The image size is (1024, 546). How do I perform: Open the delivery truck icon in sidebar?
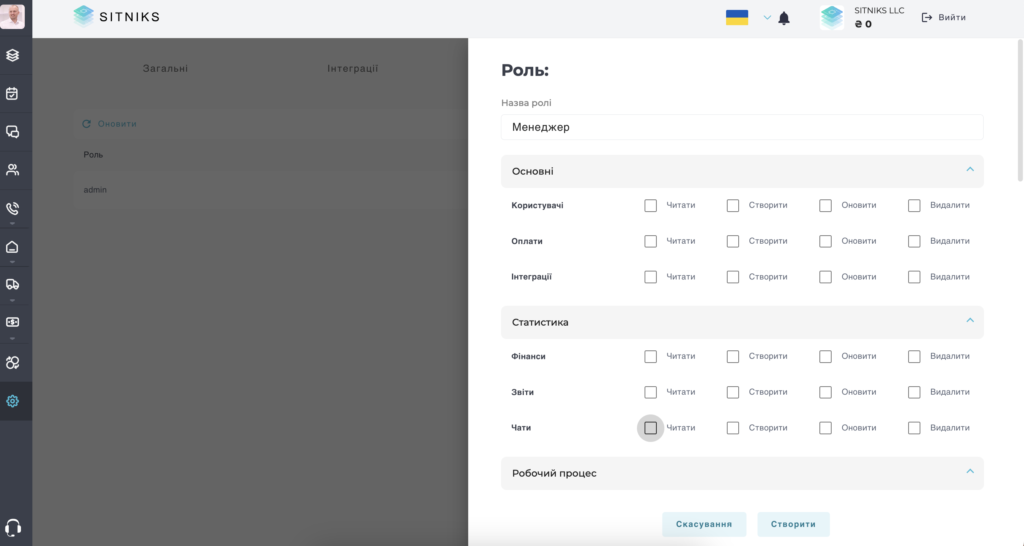[x=12, y=284]
